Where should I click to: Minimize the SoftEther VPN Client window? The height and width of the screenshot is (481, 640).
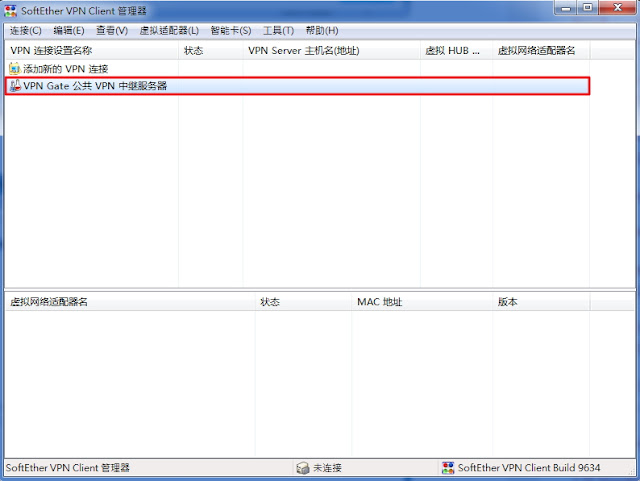point(566,8)
